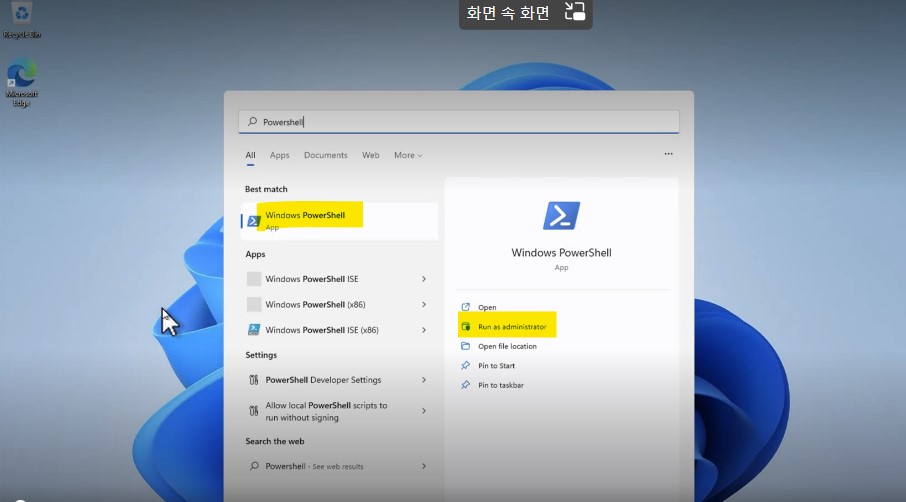Open the Recycle Bin desktop icon
The width and height of the screenshot is (906, 502).
[21, 18]
